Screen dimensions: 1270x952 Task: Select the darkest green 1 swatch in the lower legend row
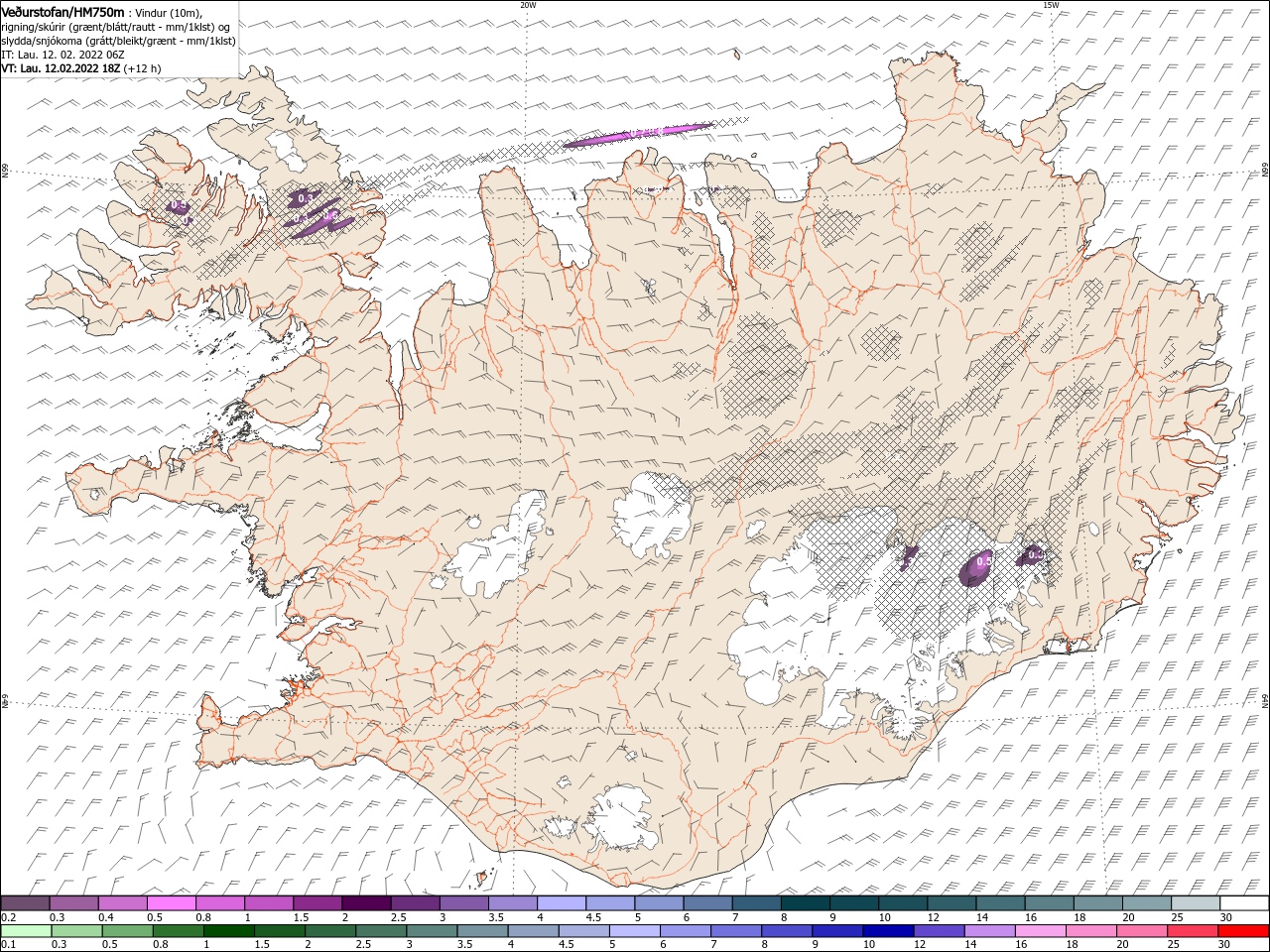click(x=229, y=930)
